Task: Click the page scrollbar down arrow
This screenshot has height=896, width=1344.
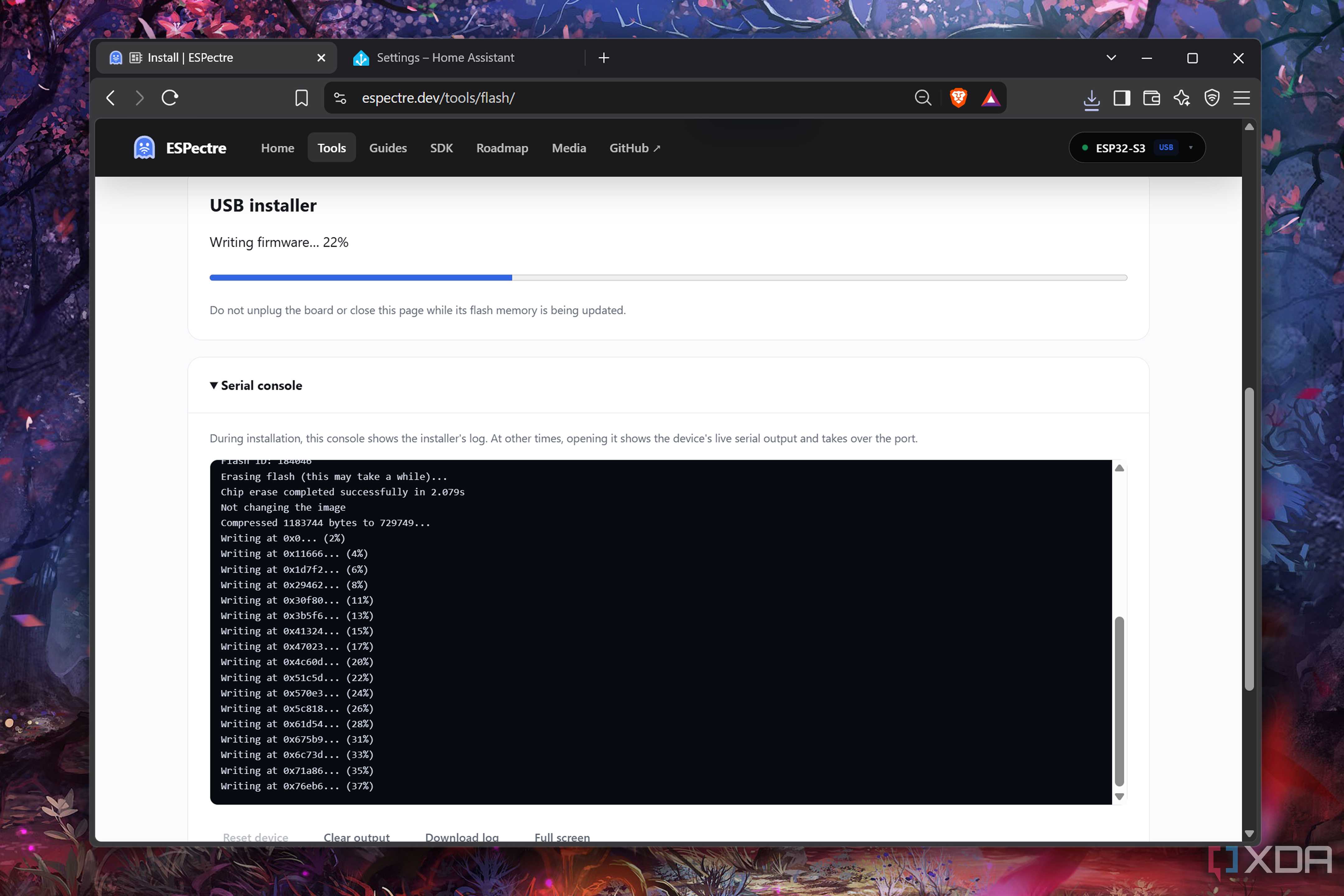Action: [x=1249, y=834]
